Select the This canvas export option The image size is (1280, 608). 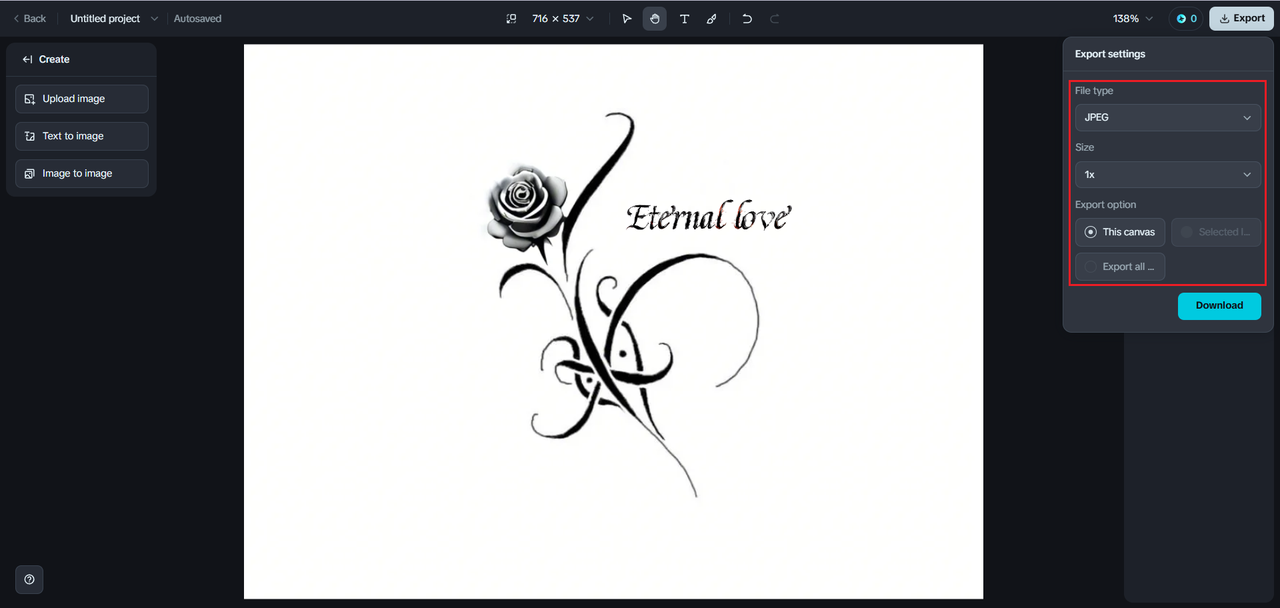tap(1120, 232)
